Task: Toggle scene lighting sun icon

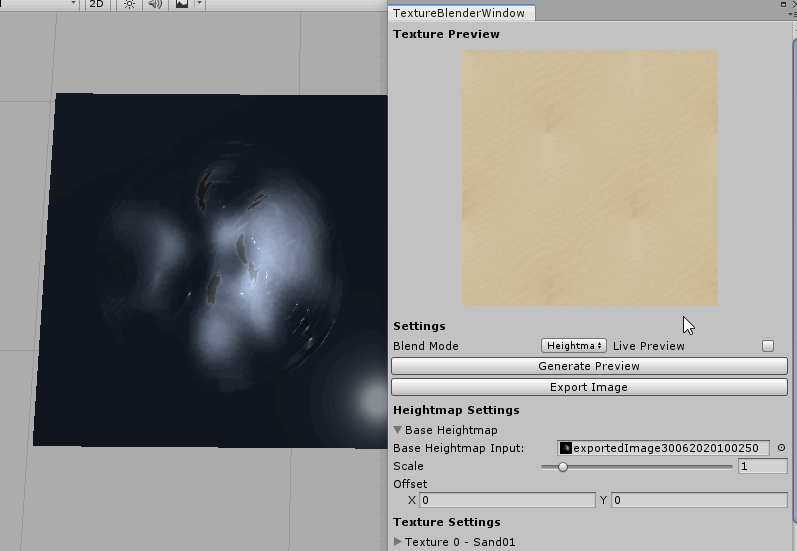Action: coord(129,4)
